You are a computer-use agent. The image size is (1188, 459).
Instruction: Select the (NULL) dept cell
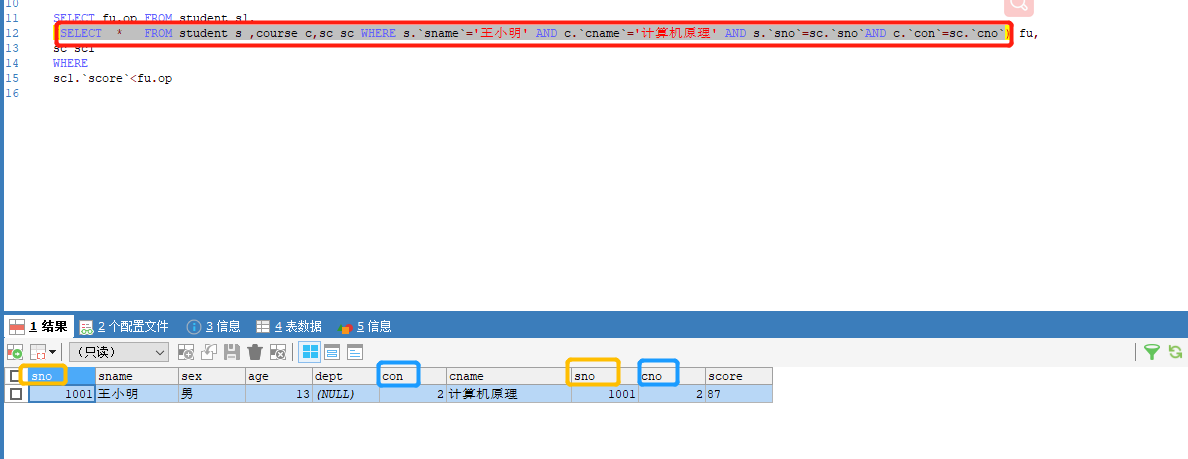click(x=345, y=394)
